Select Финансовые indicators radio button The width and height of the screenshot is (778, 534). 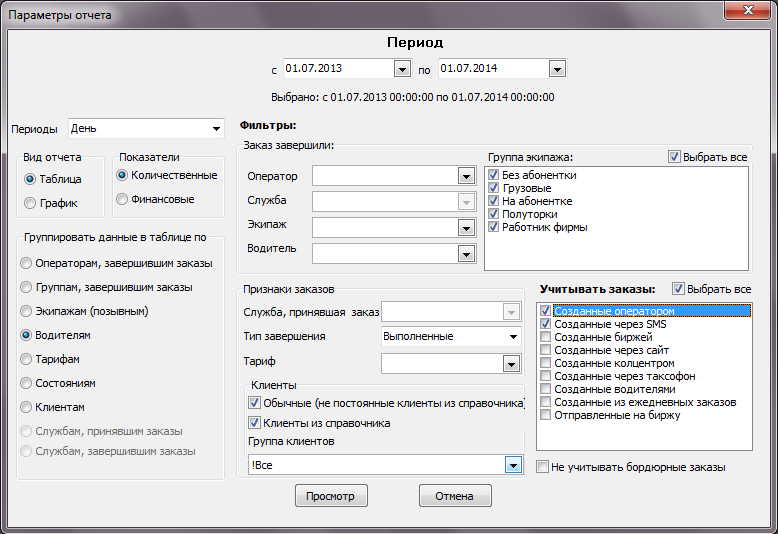pyautogui.click(x=122, y=199)
